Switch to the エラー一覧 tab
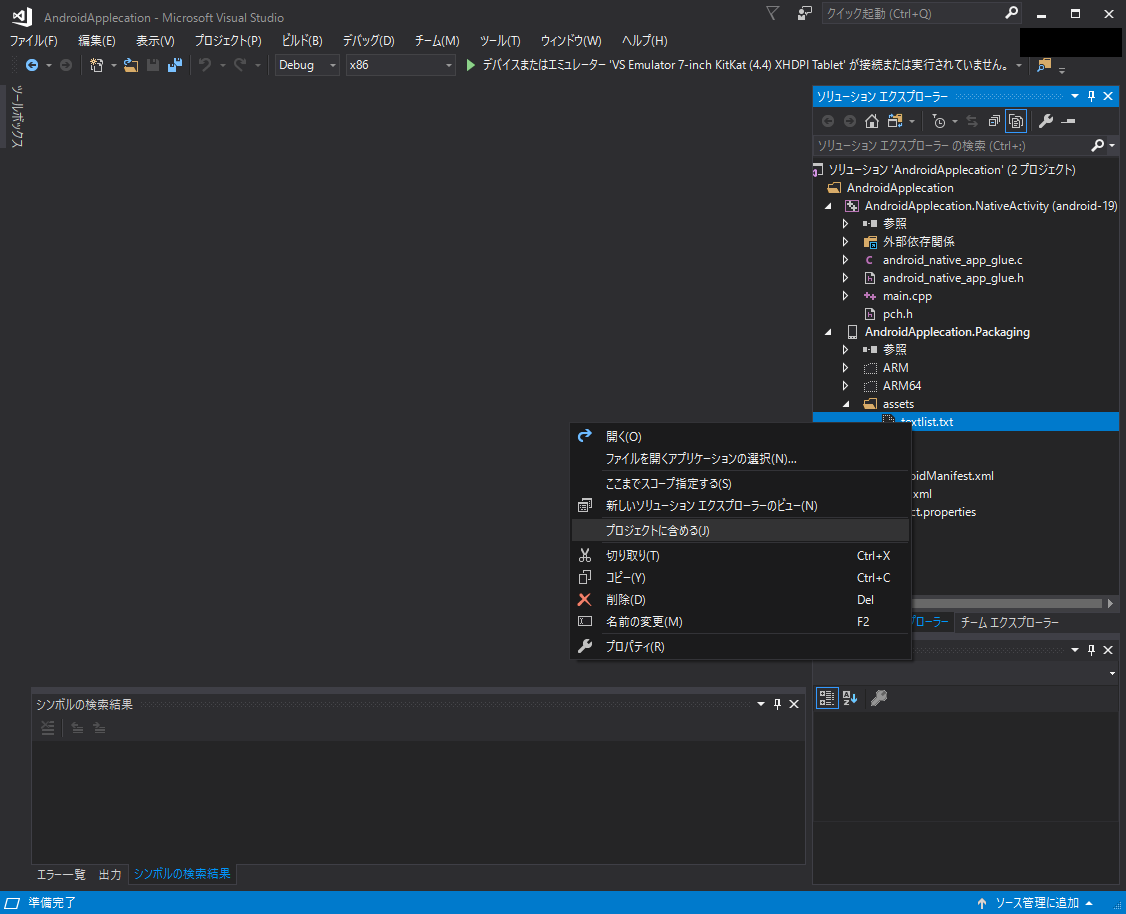Image resolution: width=1126 pixels, height=914 pixels. click(61, 875)
